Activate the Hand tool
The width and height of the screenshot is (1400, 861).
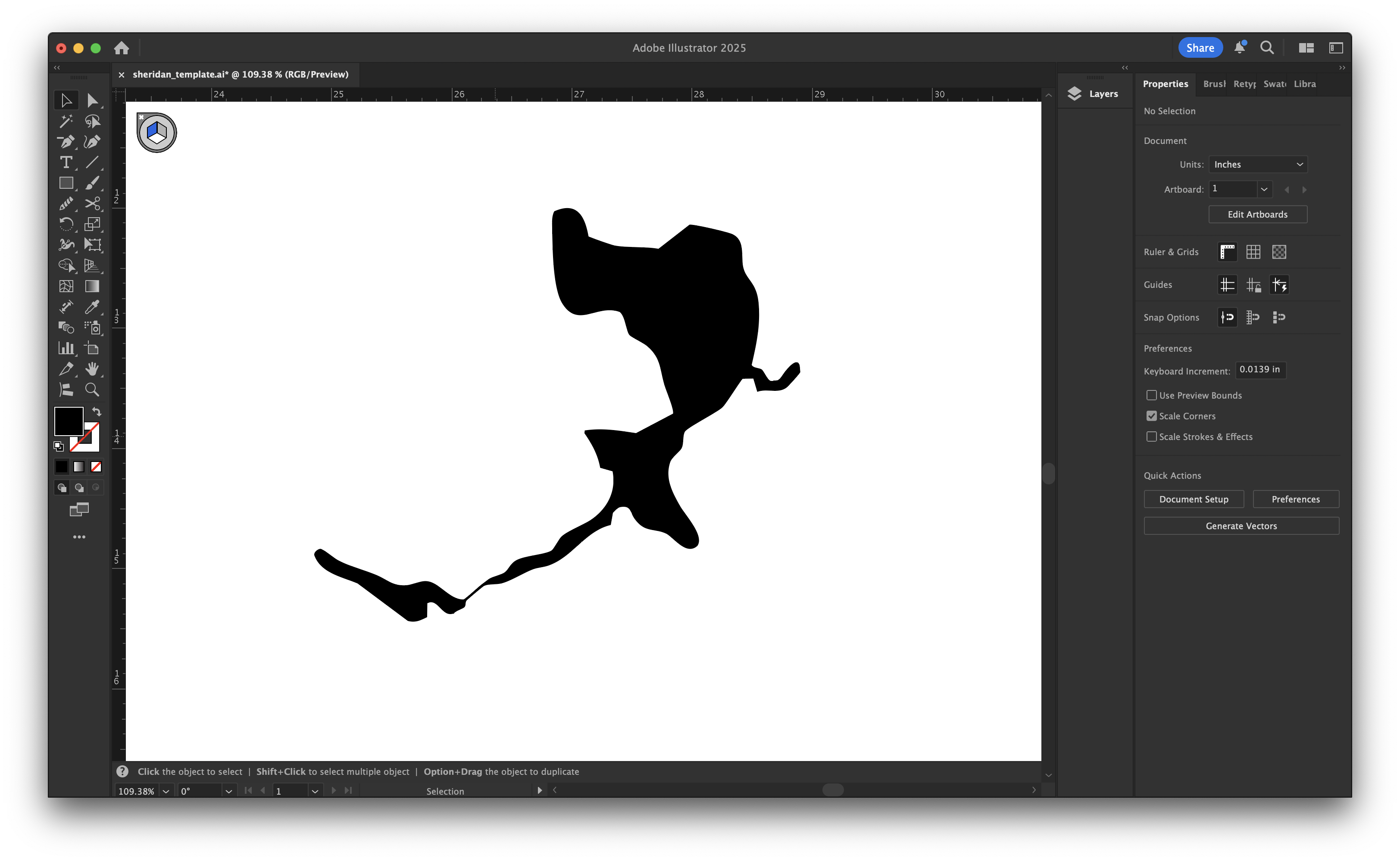[93, 369]
